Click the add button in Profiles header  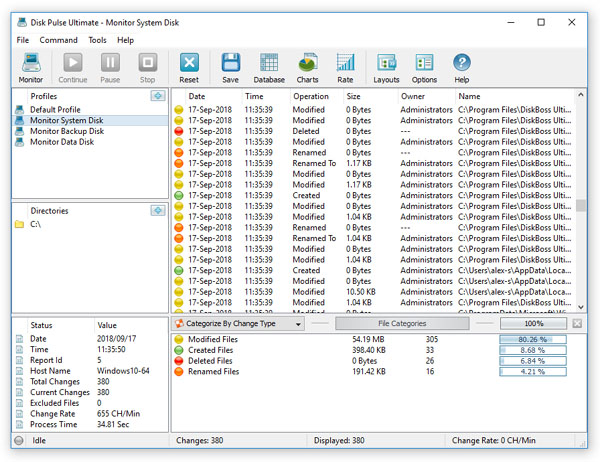click(x=158, y=96)
